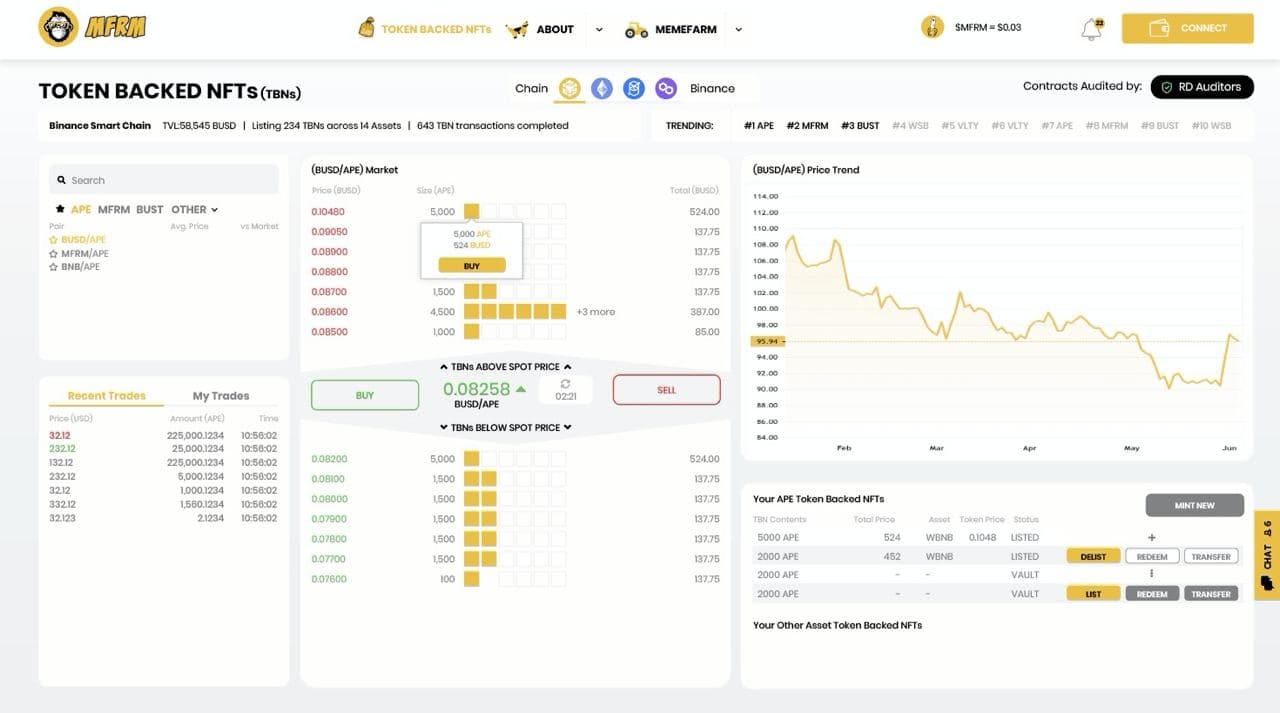Click the RD Auditors badge
This screenshot has width=1280, height=713.
click(x=1201, y=87)
